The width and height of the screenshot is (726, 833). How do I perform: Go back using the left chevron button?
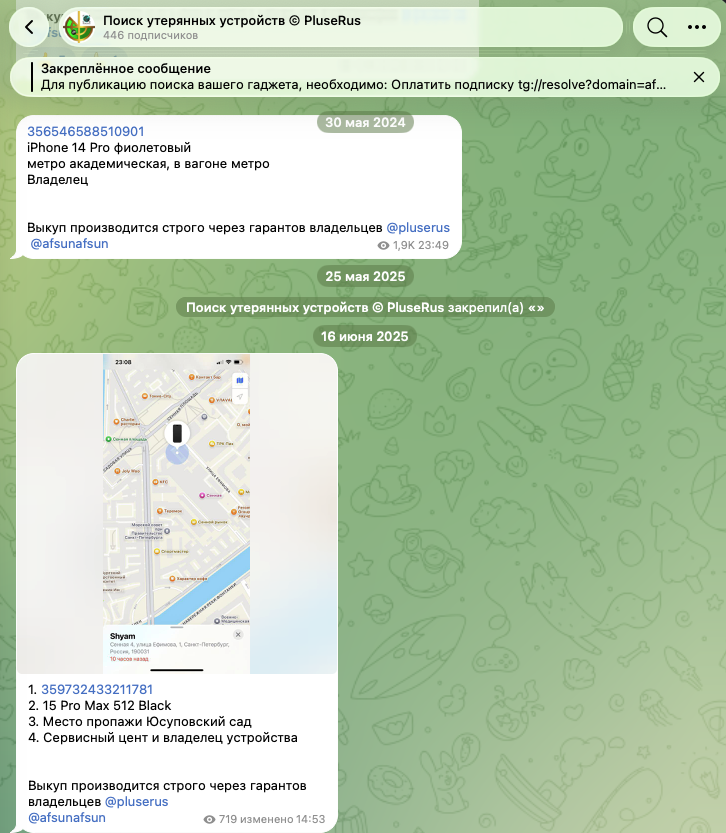[29, 27]
